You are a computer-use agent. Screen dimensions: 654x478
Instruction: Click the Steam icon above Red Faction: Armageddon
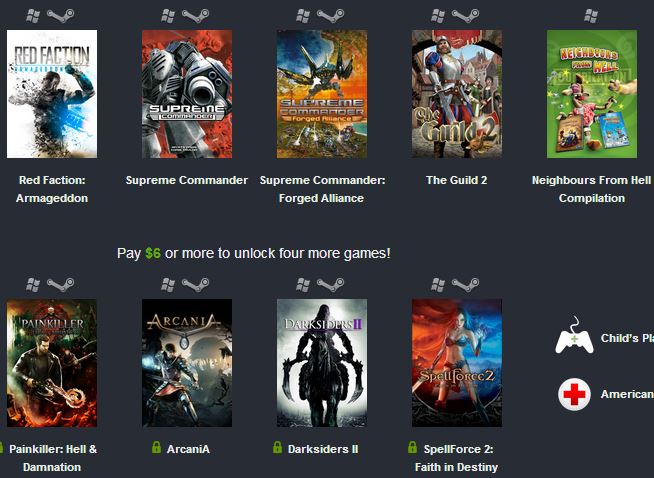pos(60,16)
